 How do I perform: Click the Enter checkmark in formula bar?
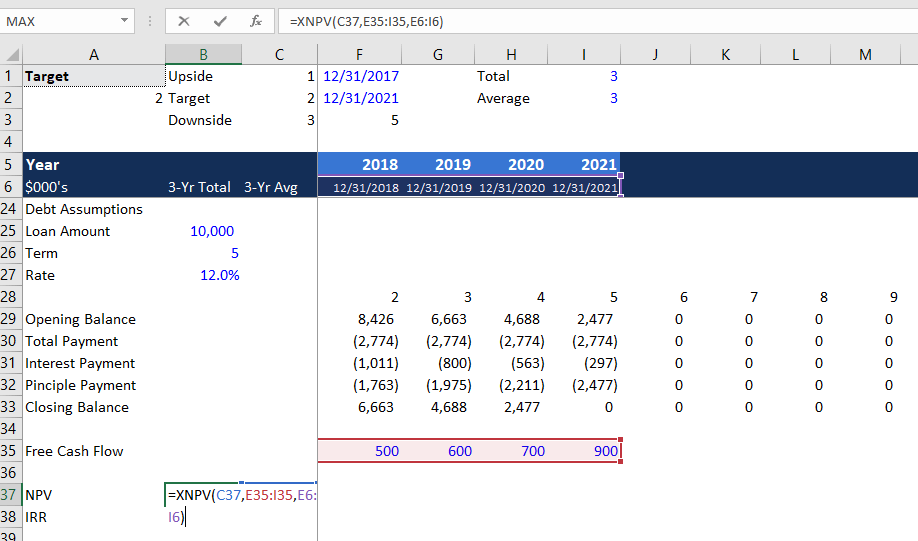point(220,21)
